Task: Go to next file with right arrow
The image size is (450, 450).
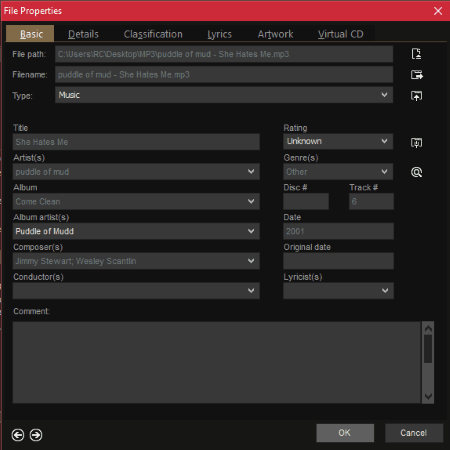Action: [x=36, y=435]
